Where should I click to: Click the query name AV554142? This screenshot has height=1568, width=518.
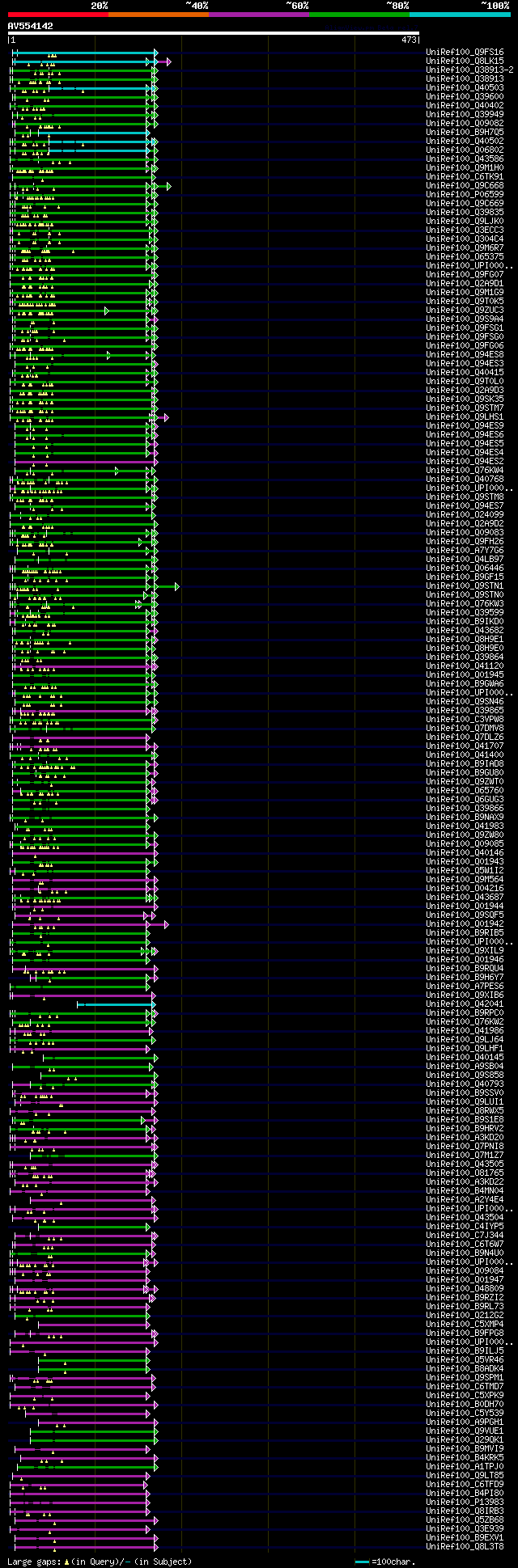31,26
